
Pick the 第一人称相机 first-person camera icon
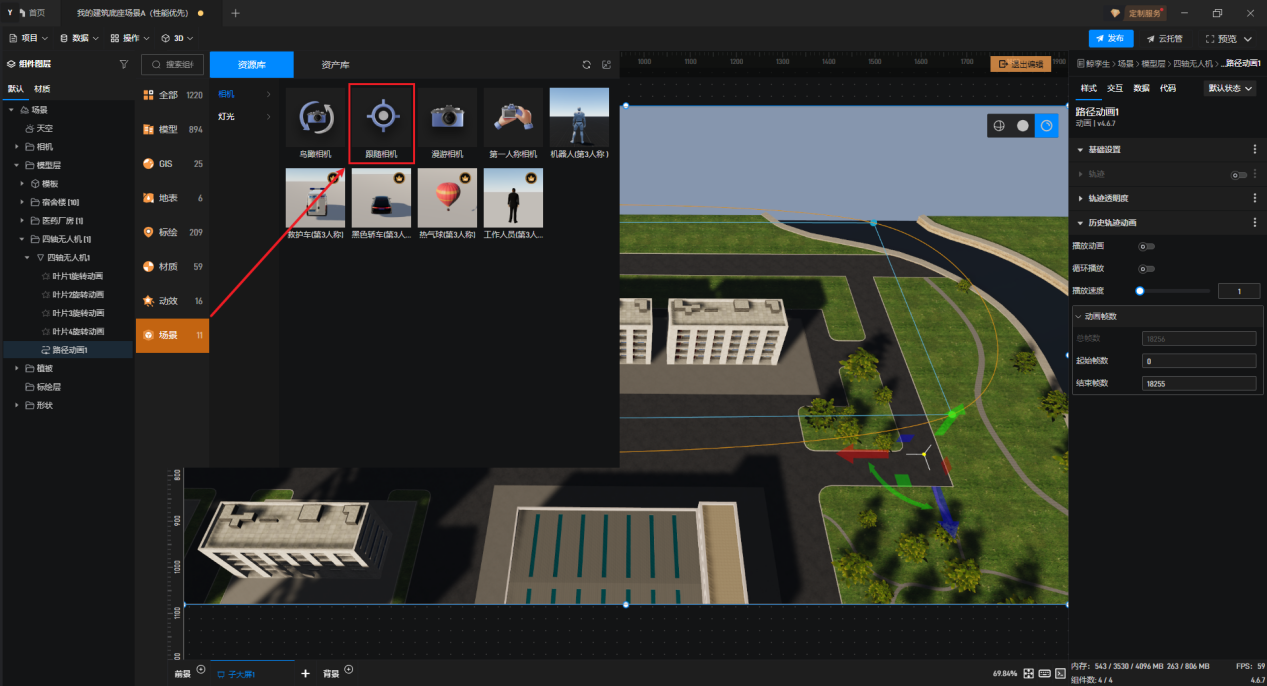[x=513, y=117]
